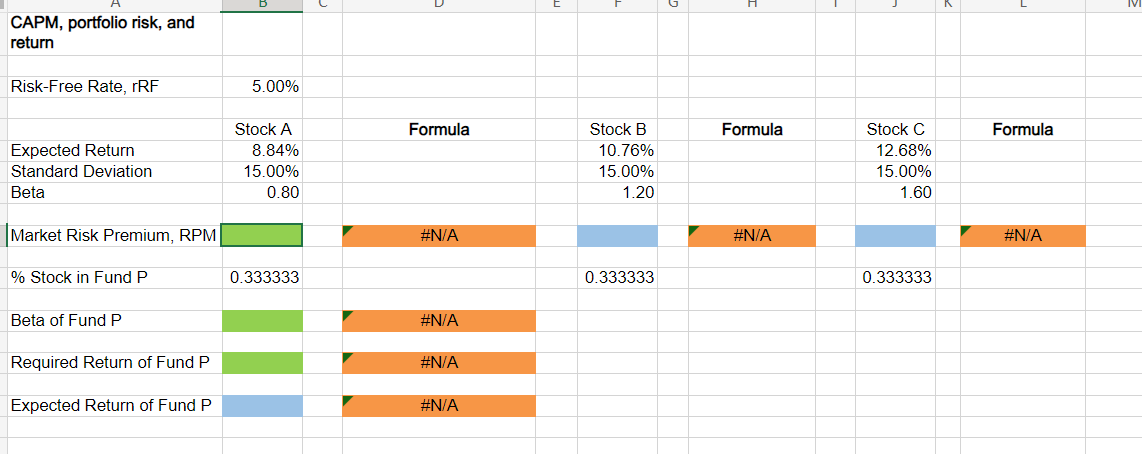Select the Formula header next to Stock B
Viewport: 1142px width, 454px height.
coord(752,130)
